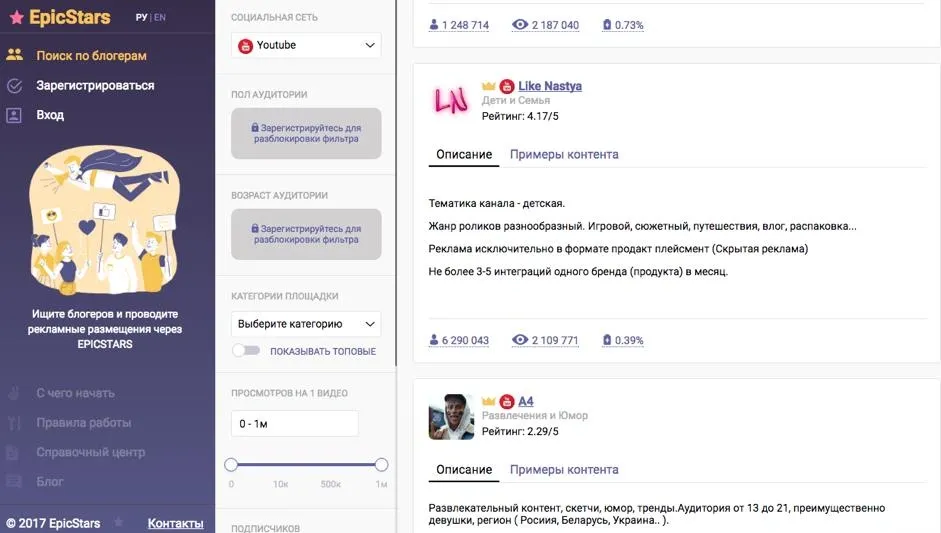Click engagement icon next to 0.39%
941x533 pixels.
coord(607,340)
